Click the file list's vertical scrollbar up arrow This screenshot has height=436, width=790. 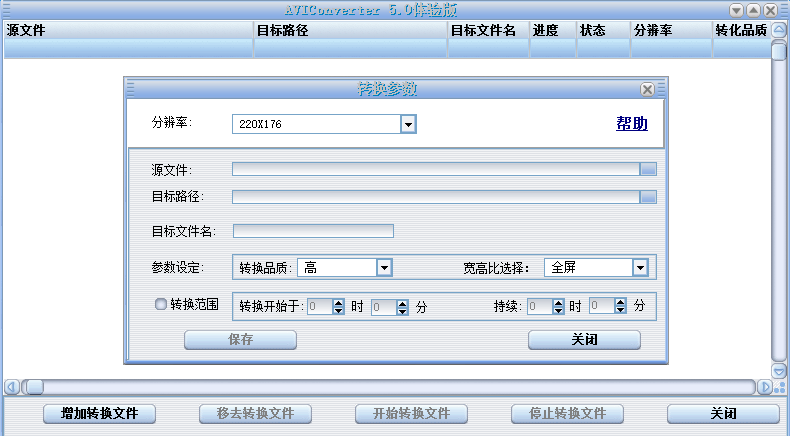point(779,29)
